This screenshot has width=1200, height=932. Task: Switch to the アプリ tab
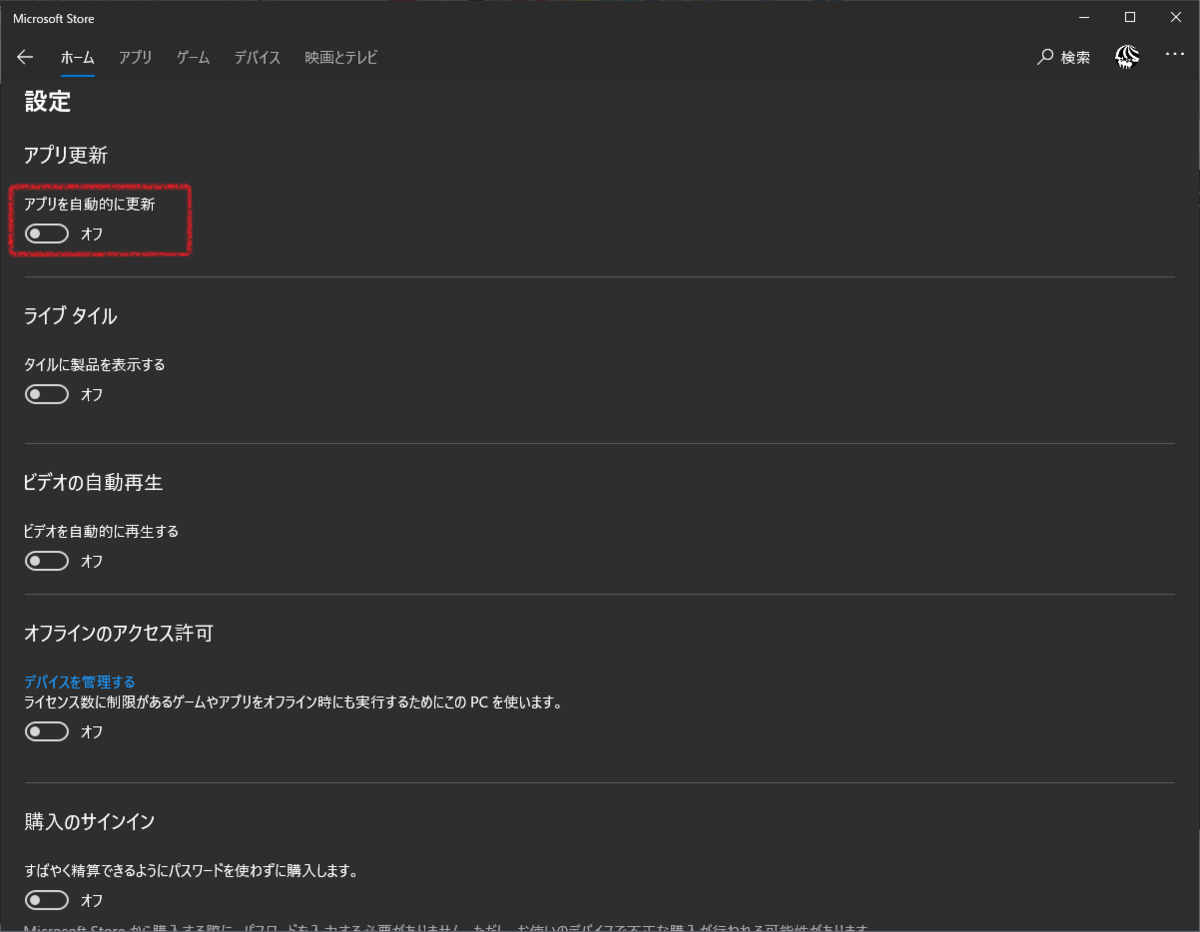[x=135, y=57]
